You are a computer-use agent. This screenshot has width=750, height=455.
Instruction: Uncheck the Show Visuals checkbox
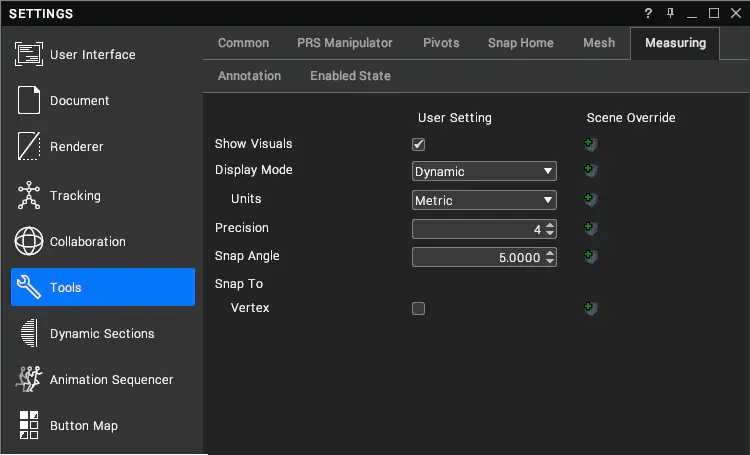tap(419, 144)
